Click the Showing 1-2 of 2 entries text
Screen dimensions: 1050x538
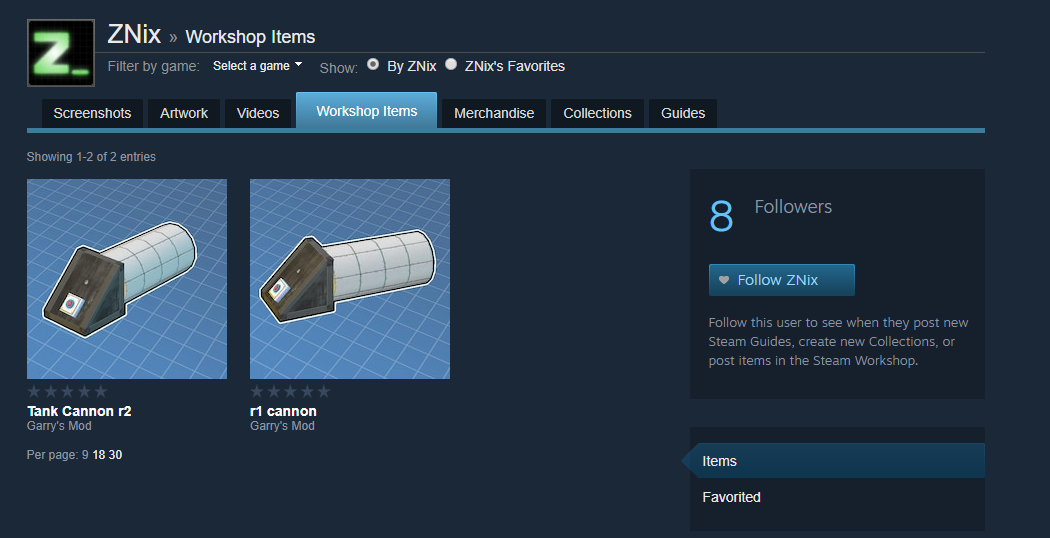point(91,157)
